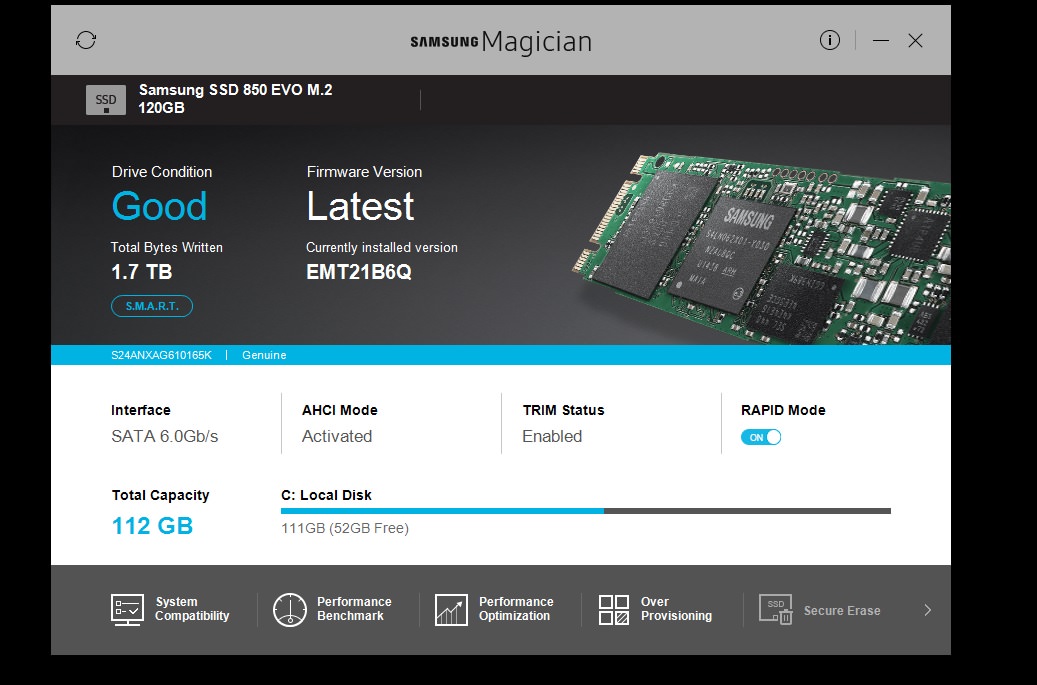Screen dimensions: 1037x685
Task: Click the 112 GB total capacity value
Action: coord(152,526)
